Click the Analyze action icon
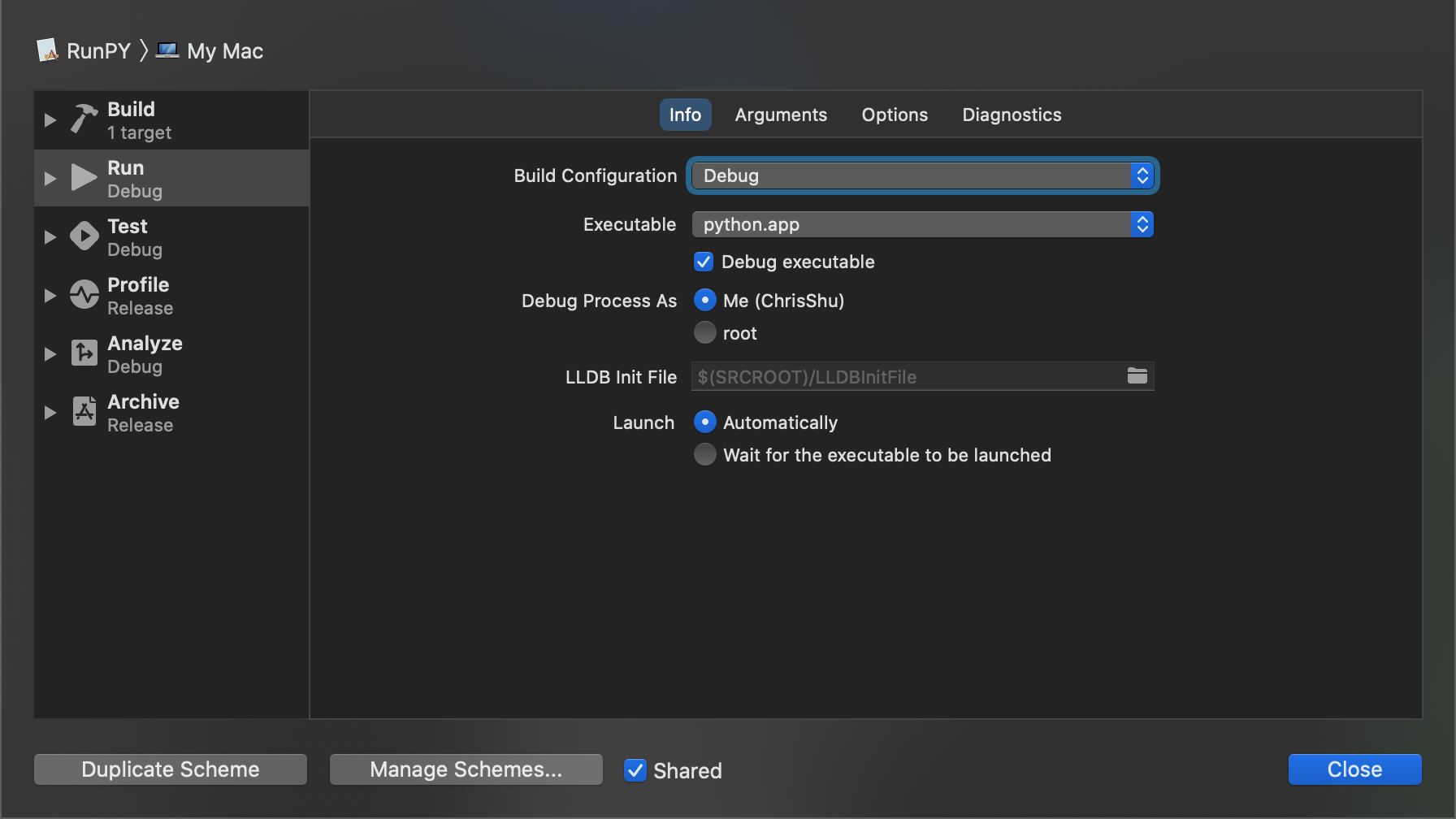Screen dimensions: 1456x819 [x=84, y=353]
